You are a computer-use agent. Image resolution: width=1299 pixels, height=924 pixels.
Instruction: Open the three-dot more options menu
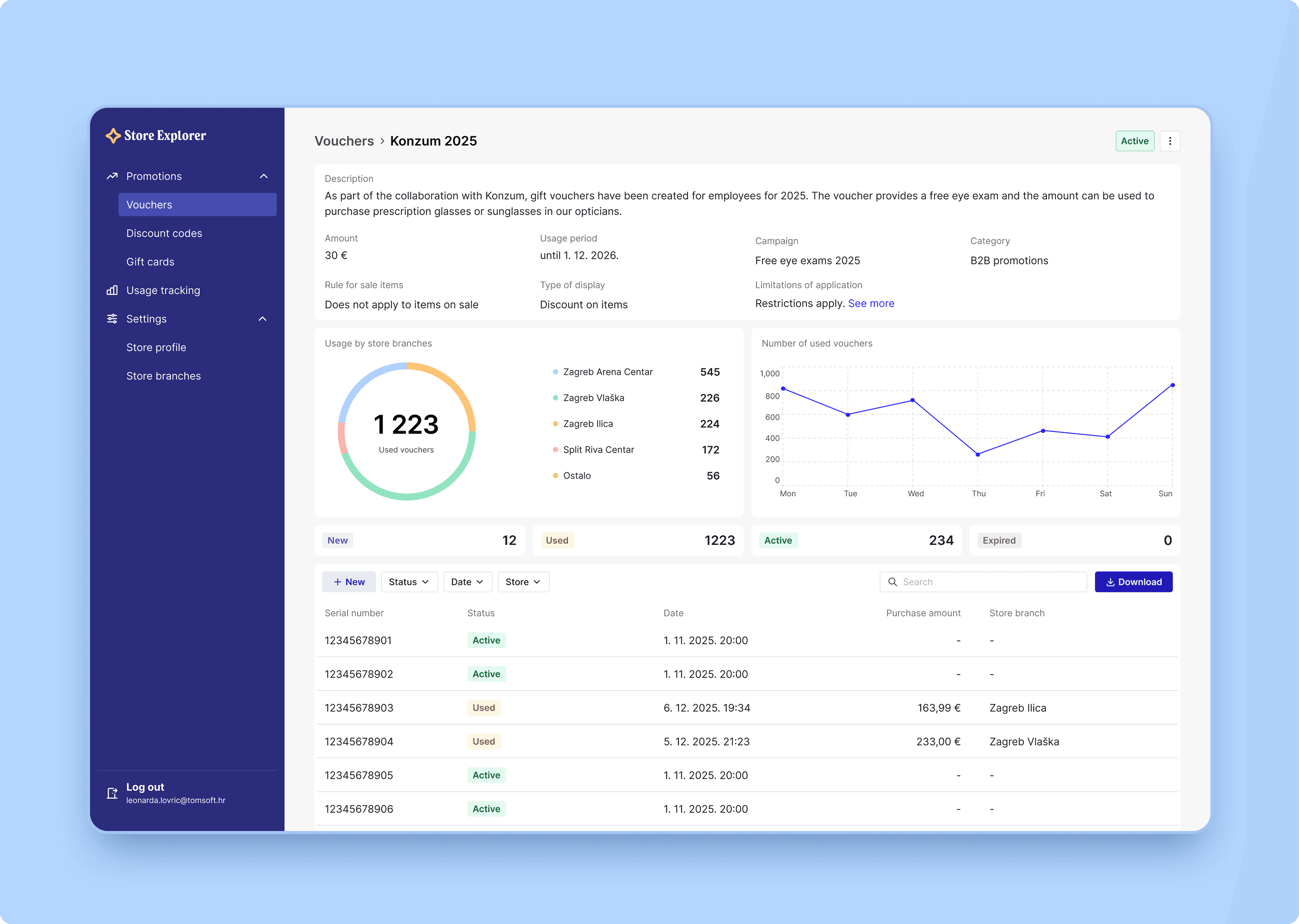(x=1170, y=141)
